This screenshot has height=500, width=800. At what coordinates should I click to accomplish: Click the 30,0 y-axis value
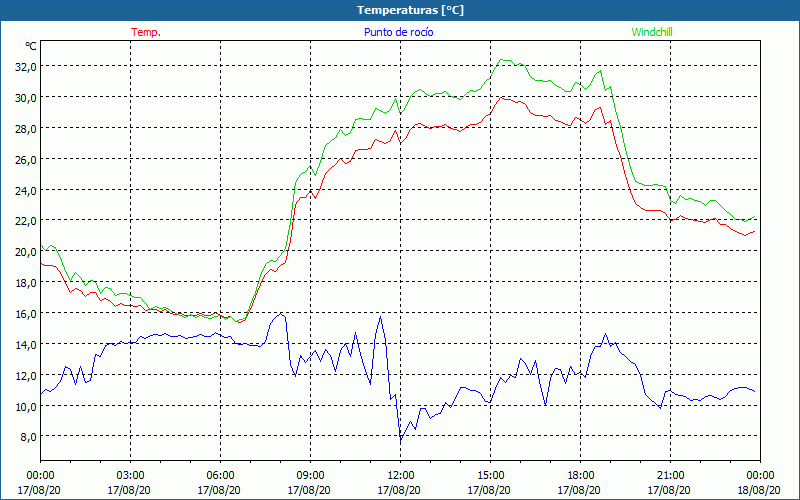coord(26,97)
